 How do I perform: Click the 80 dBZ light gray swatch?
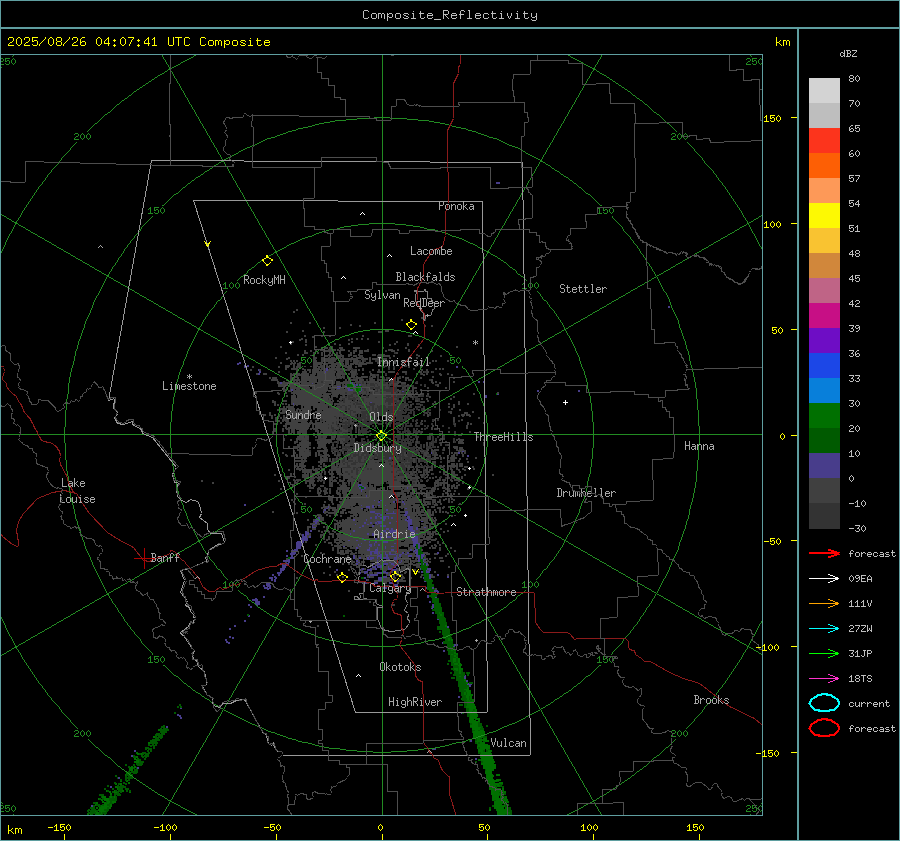[x=824, y=91]
